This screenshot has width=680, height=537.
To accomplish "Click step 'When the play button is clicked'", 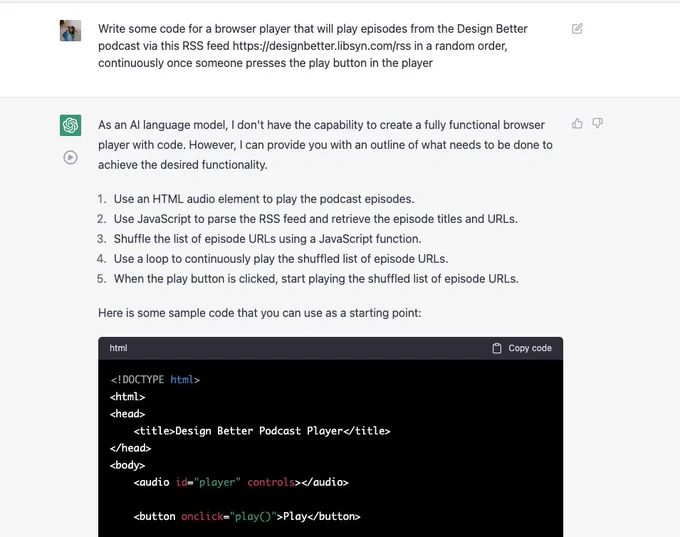I will pyautogui.click(x=316, y=278).
